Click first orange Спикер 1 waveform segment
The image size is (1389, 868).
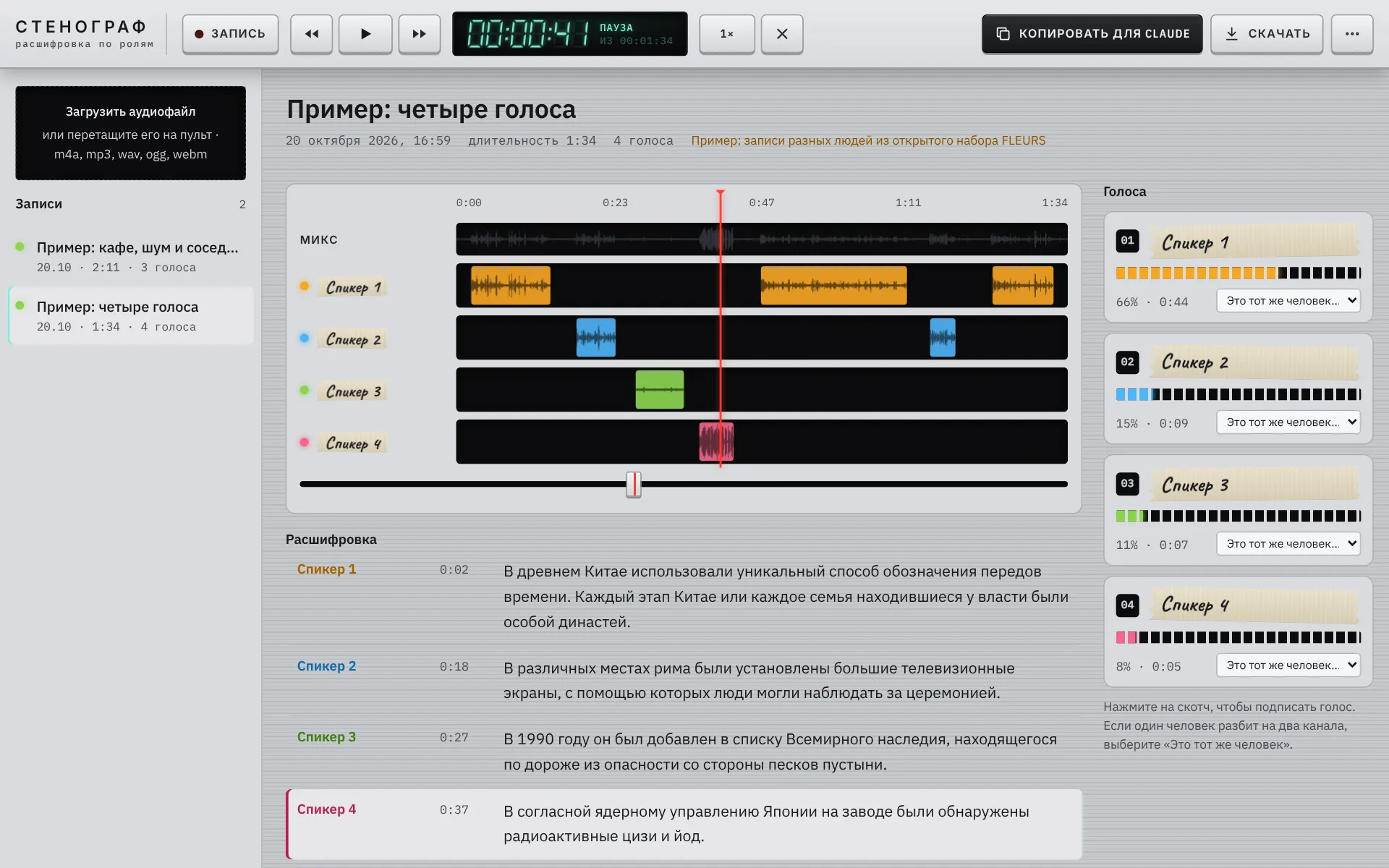[511, 286]
